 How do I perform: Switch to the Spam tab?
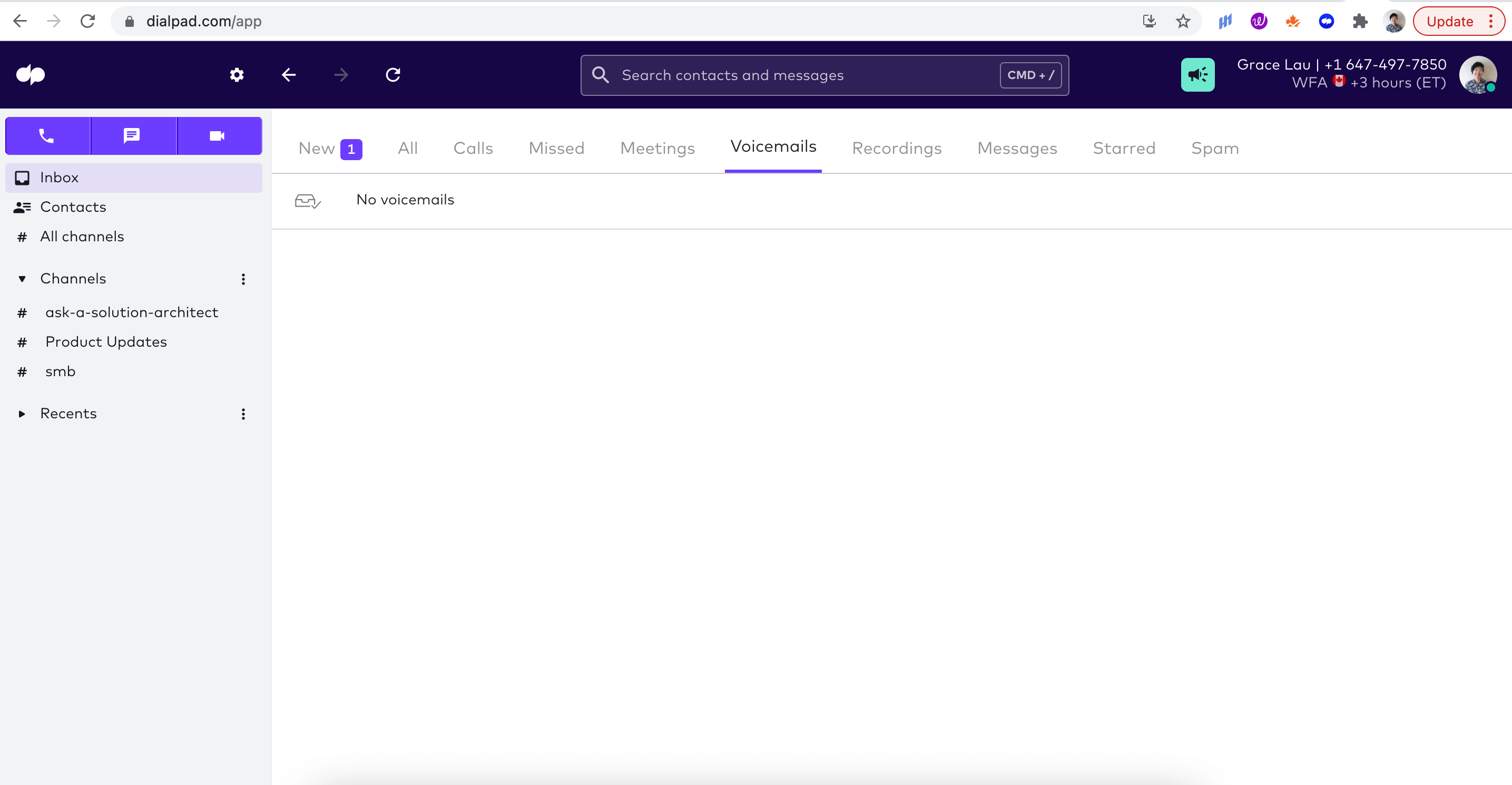pos(1214,149)
